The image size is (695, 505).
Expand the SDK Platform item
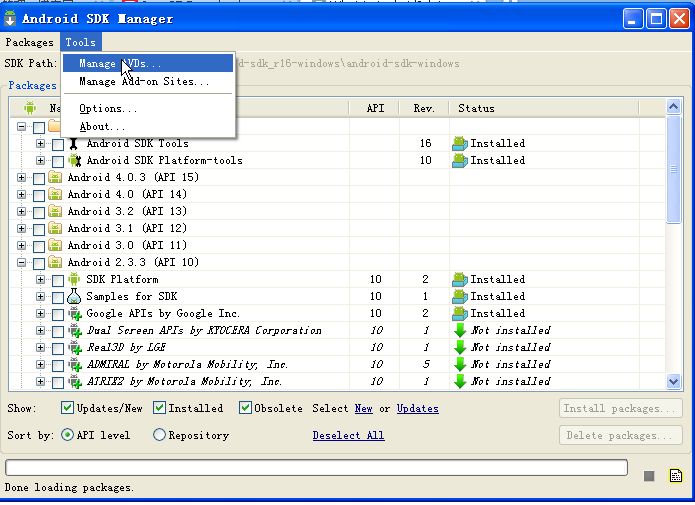tap(40, 279)
